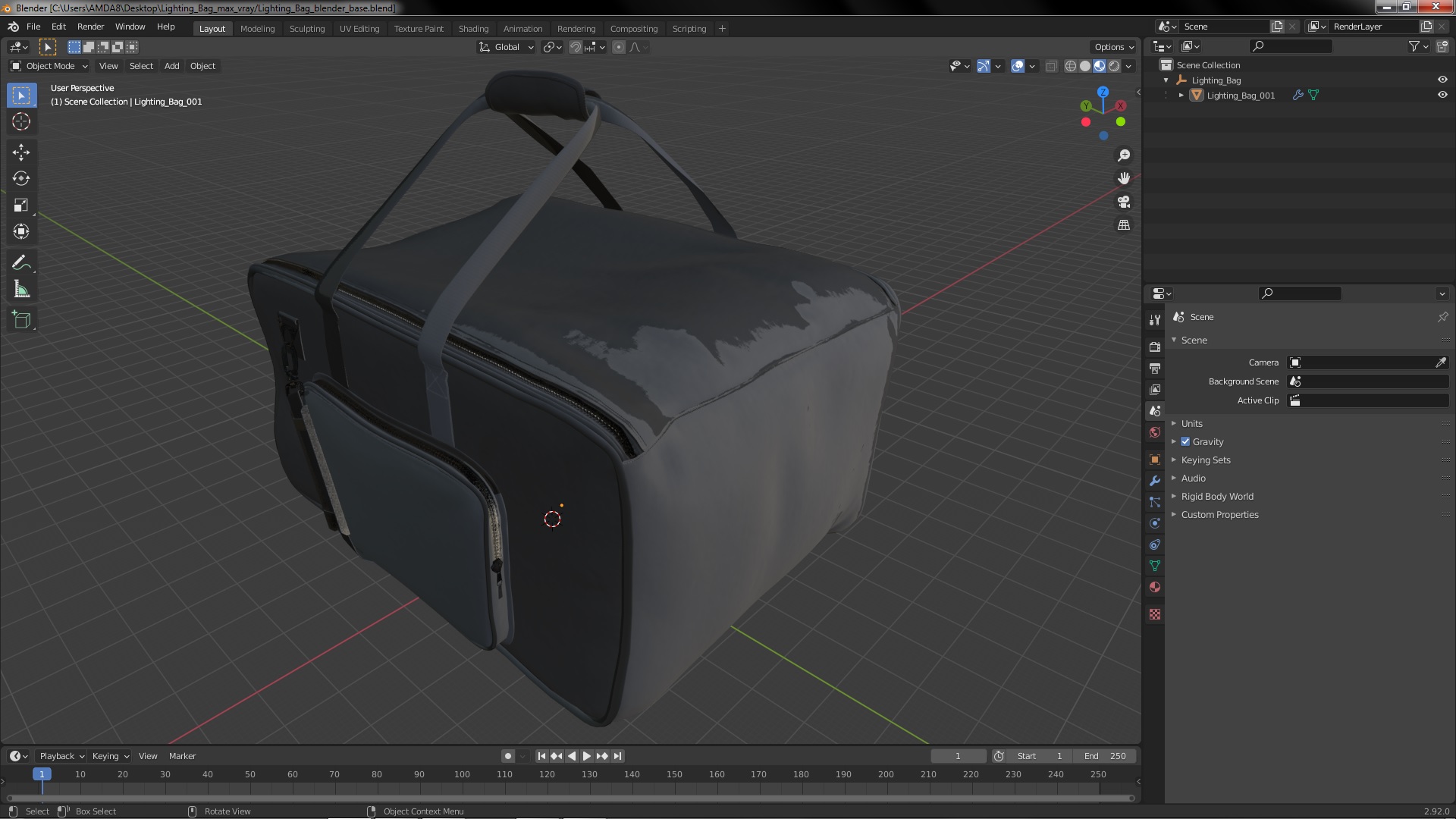This screenshot has height=819, width=1456.
Task: Toggle the Gravity checkbox
Action: pos(1185,442)
